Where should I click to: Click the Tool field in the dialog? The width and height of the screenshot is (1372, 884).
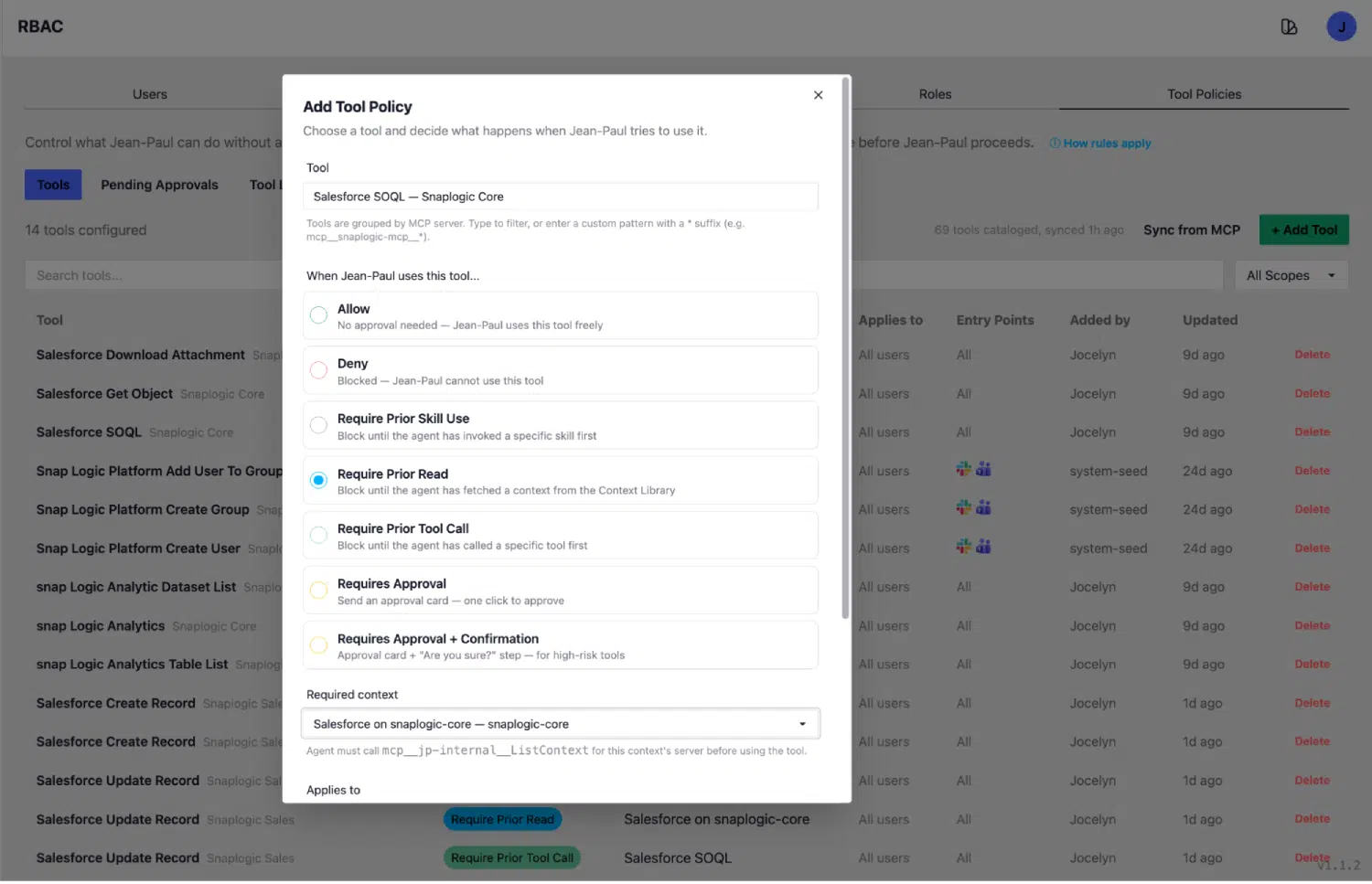pyautogui.click(x=560, y=197)
